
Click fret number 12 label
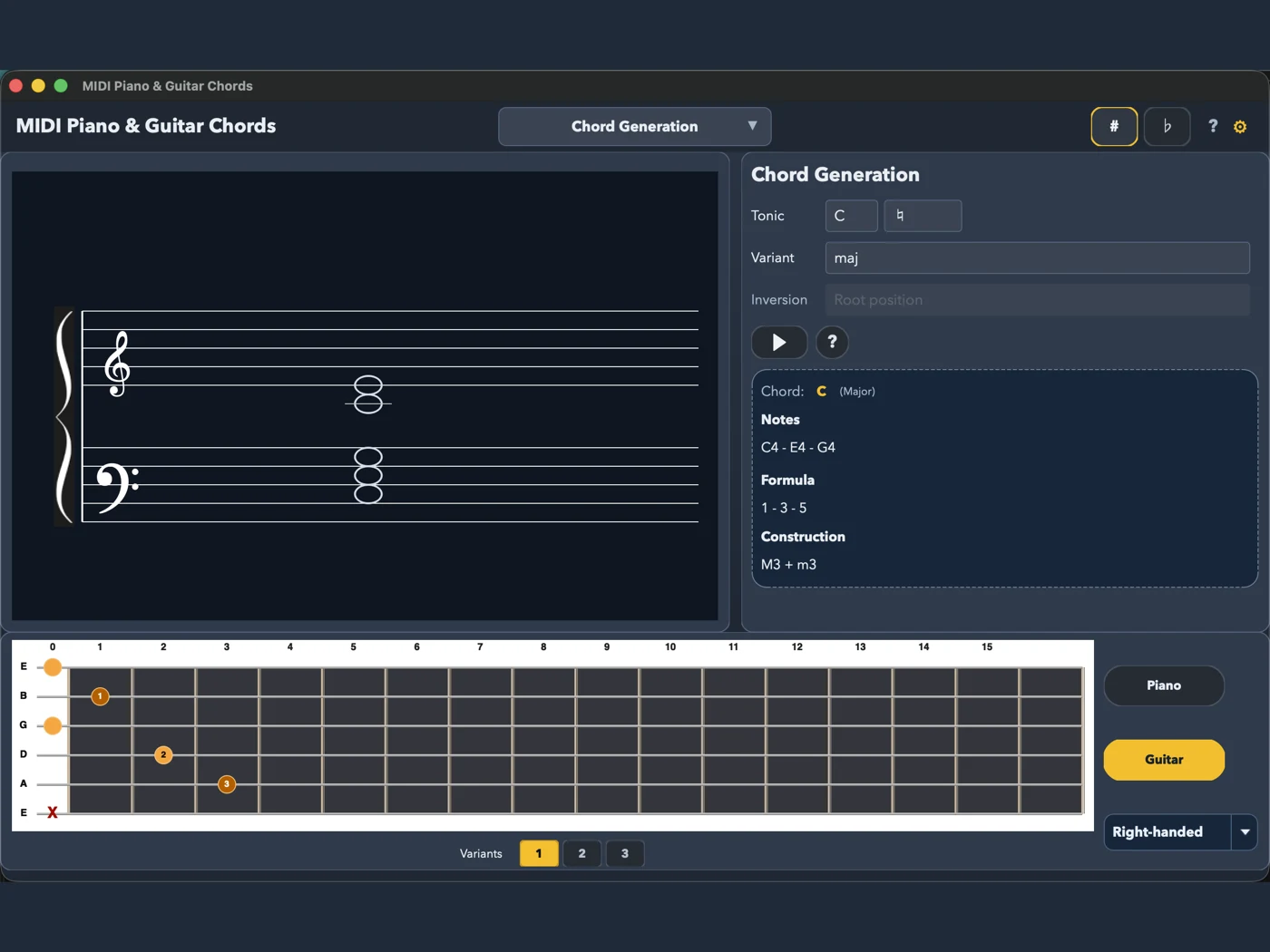pyautogui.click(x=796, y=646)
